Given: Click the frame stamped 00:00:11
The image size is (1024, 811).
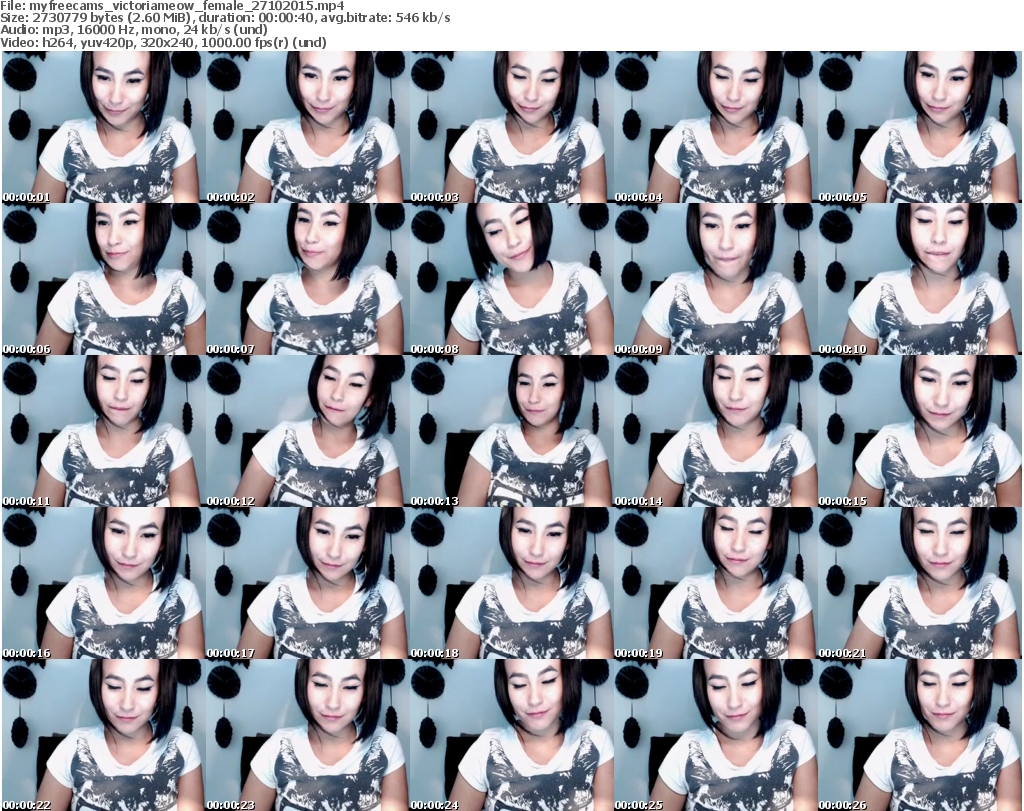Looking at the screenshot, I should click(x=103, y=431).
